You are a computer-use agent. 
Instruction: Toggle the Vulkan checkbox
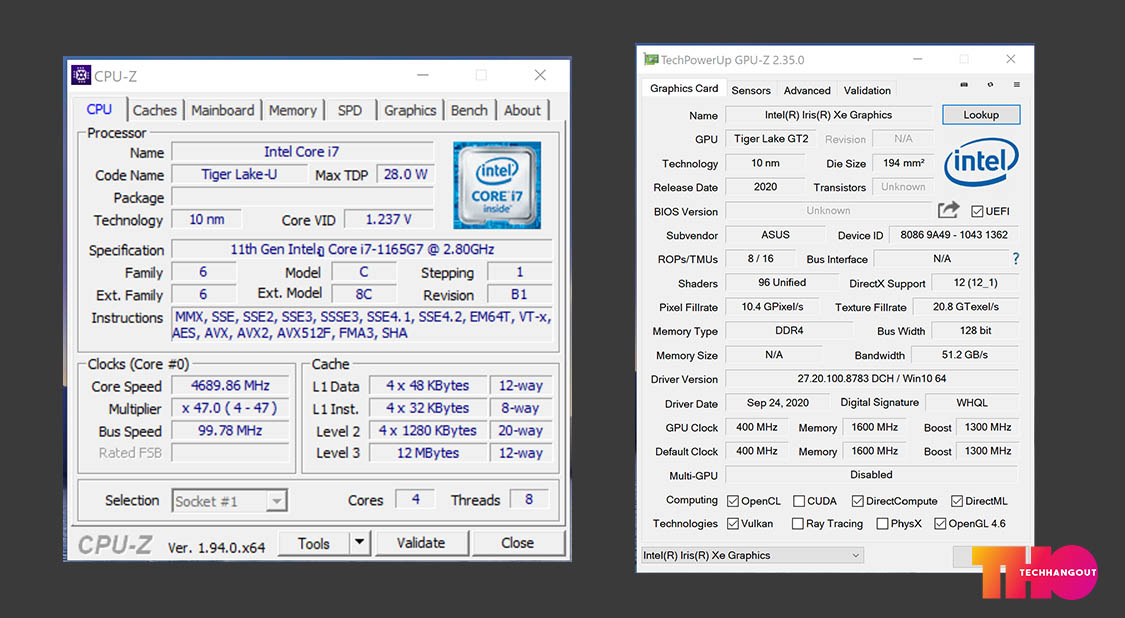(x=733, y=524)
